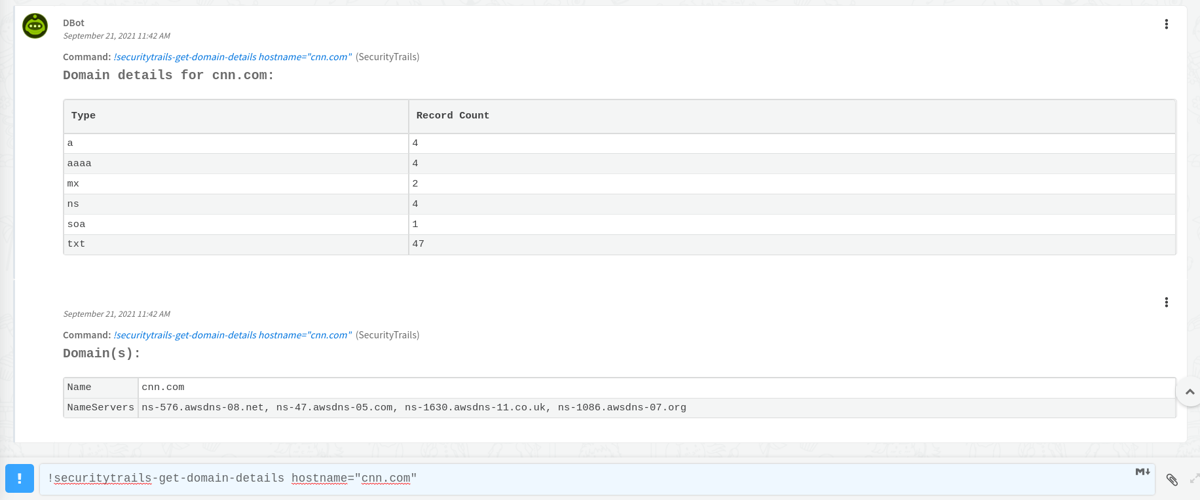Open the second securitytrails-get-domain-details command link
This screenshot has width=1200, height=500.
point(233,335)
